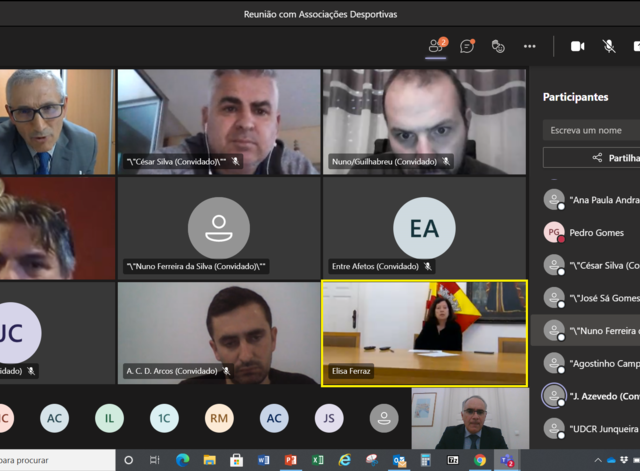This screenshot has height=471, width=640.
Task: Open the meeting chat icon
Action: pyautogui.click(x=467, y=46)
